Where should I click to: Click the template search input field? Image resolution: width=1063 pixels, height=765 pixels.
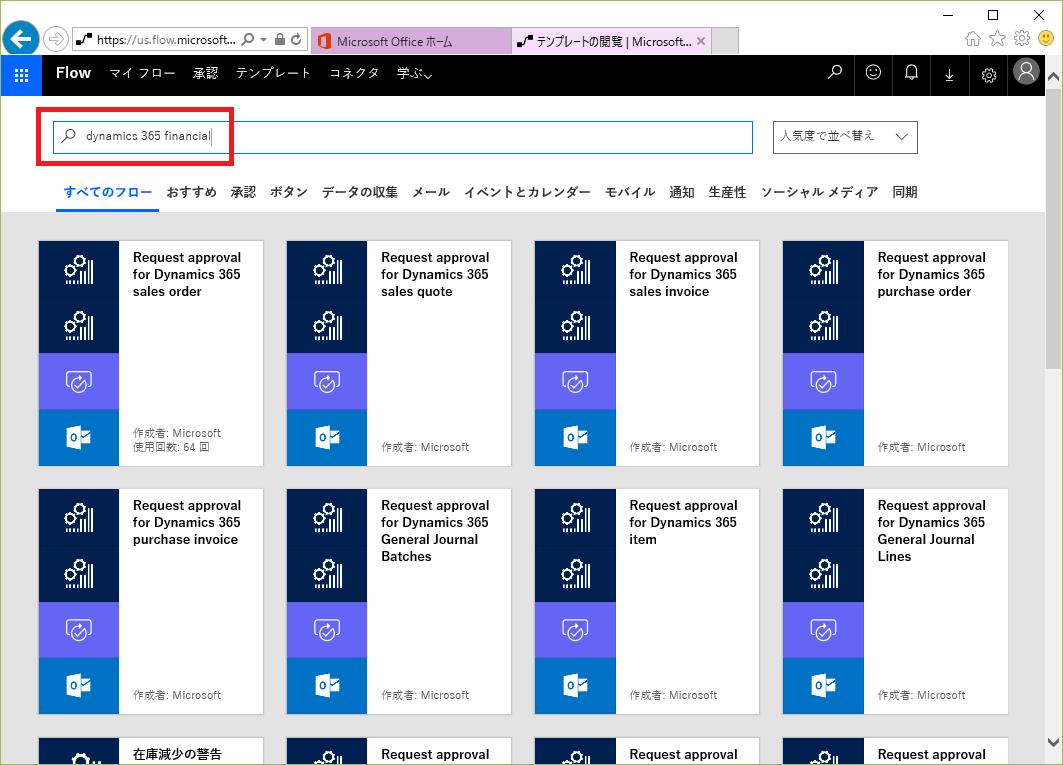pyautogui.click(x=403, y=137)
